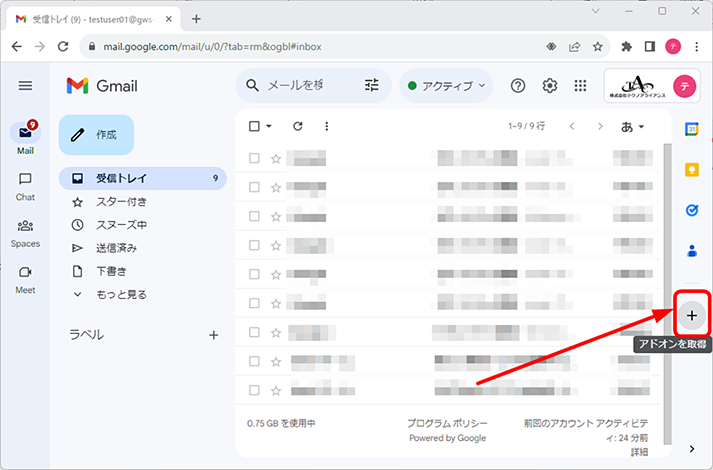The width and height of the screenshot is (713, 470).
Task: Toggle the select-all checkbox in toolbar
Action: point(254,126)
